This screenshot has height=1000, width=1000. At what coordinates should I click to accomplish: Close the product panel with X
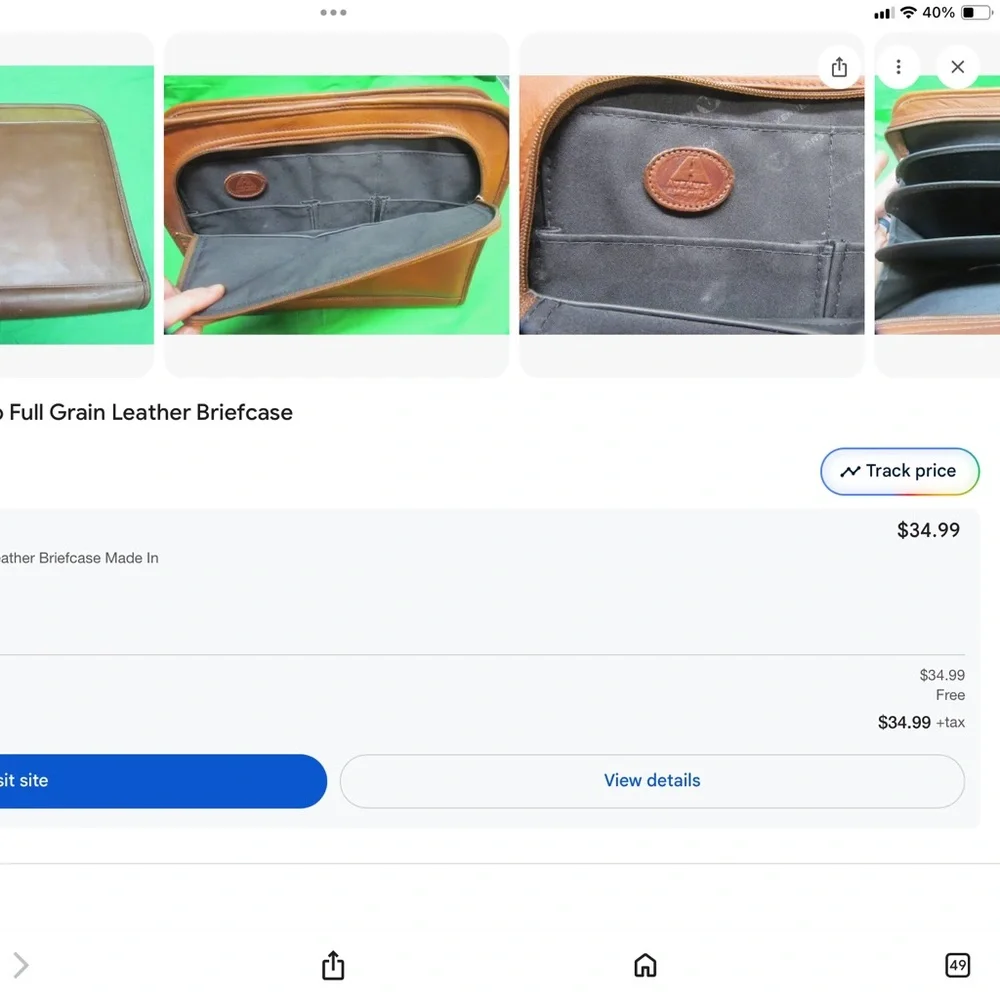957,67
